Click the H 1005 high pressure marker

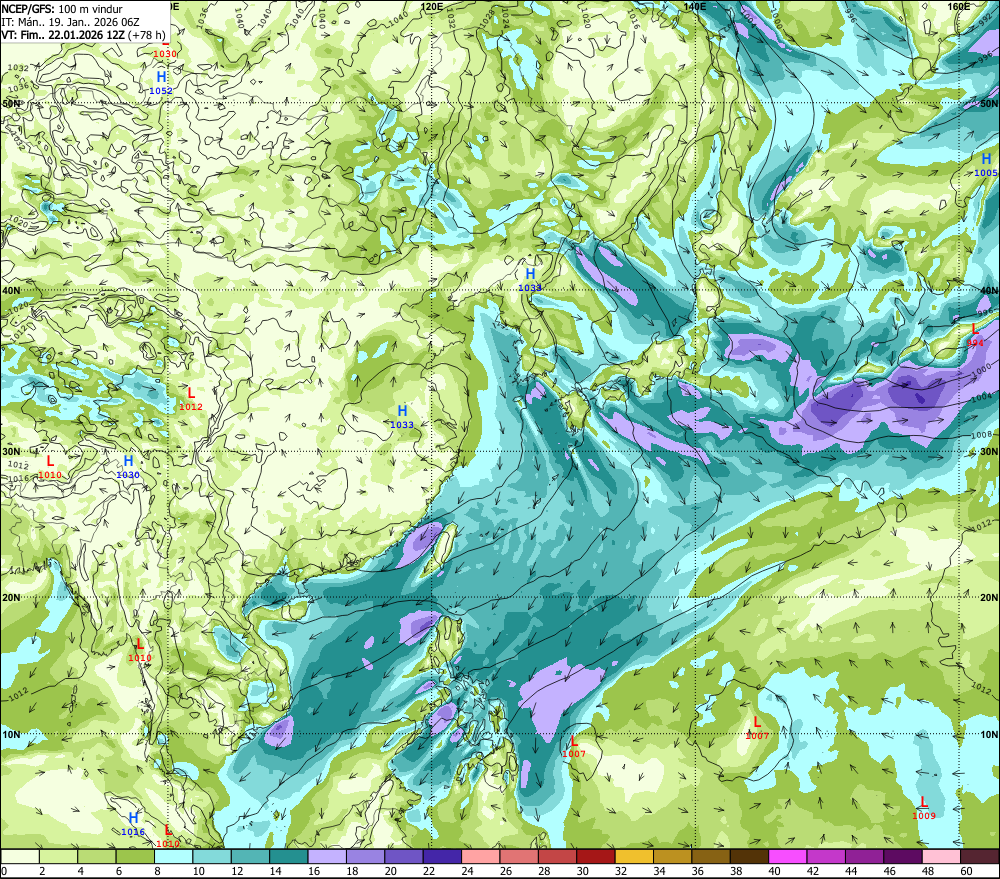pyautogui.click(x=986, y=165)
